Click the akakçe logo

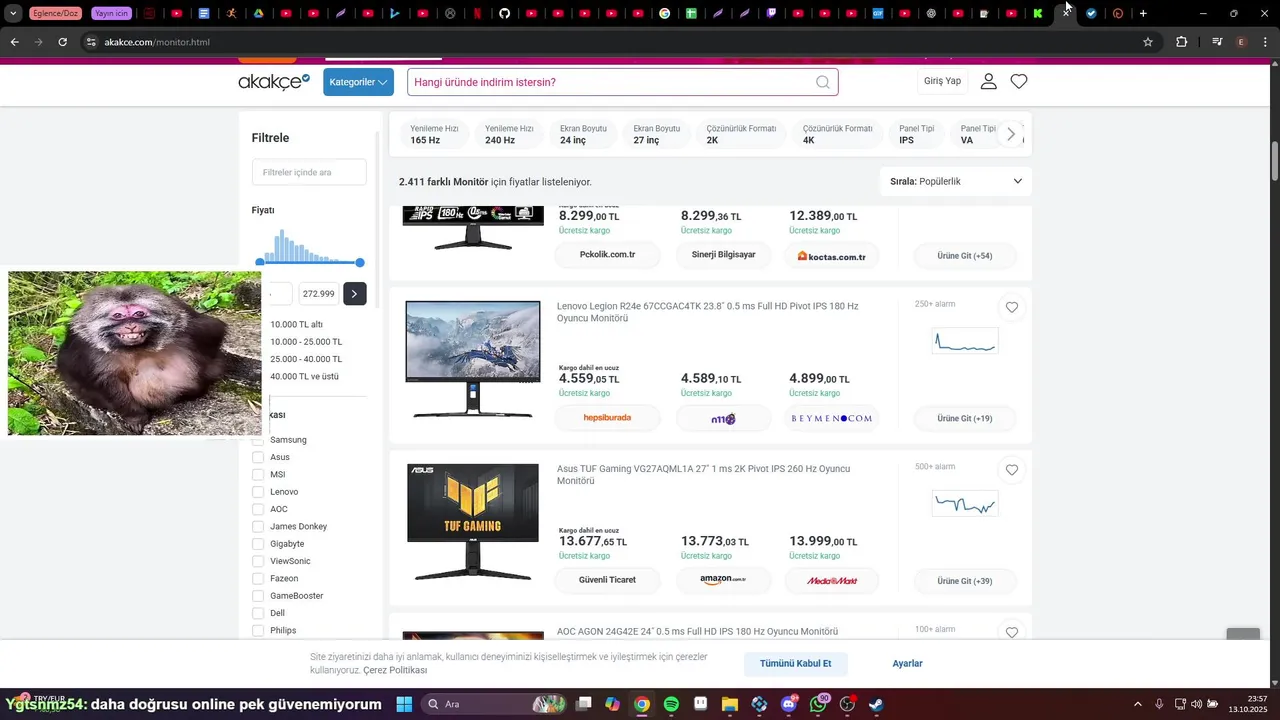coord(274,82)
